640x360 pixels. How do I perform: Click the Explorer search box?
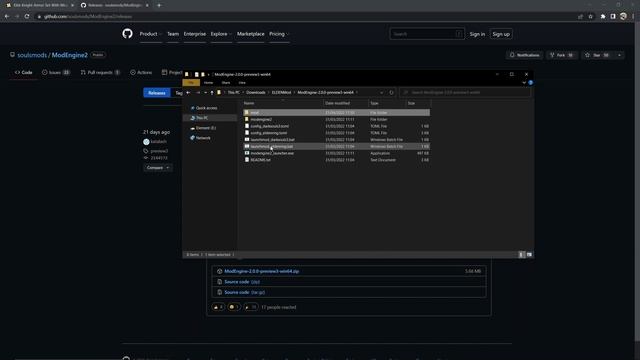coord(465,93)
